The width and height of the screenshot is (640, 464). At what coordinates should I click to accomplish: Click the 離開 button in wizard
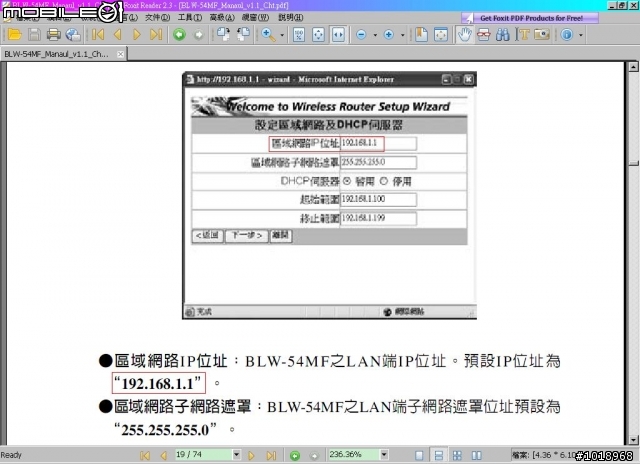tap(281, 235)
